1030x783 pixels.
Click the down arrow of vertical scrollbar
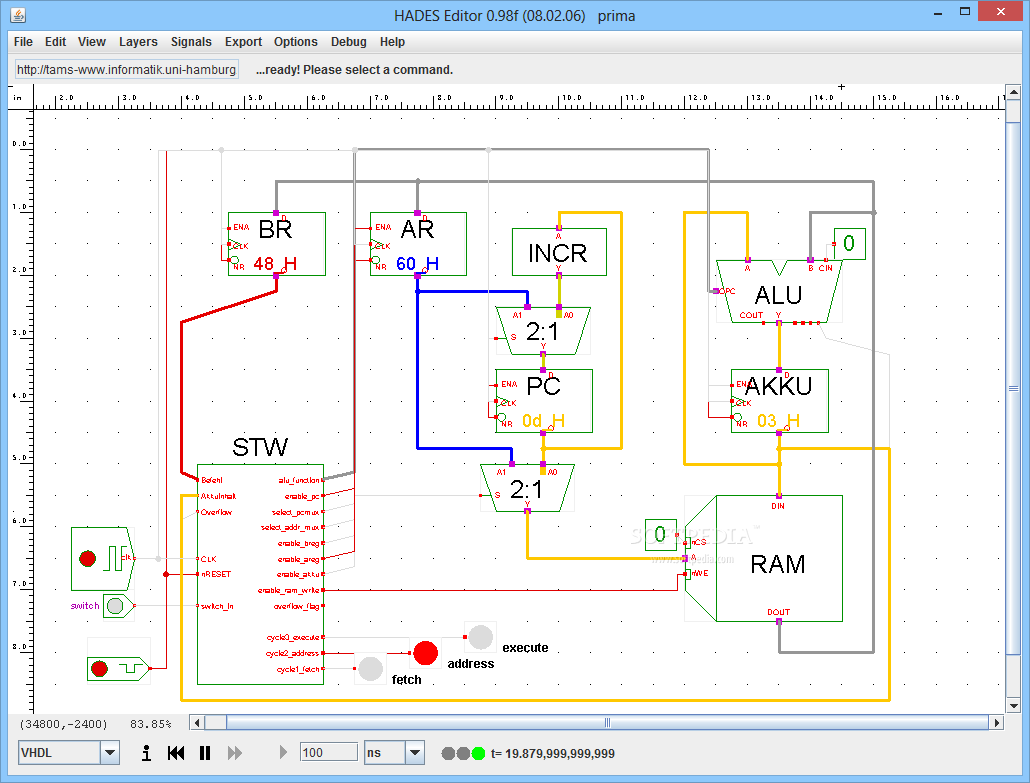tap(1013, 705)
